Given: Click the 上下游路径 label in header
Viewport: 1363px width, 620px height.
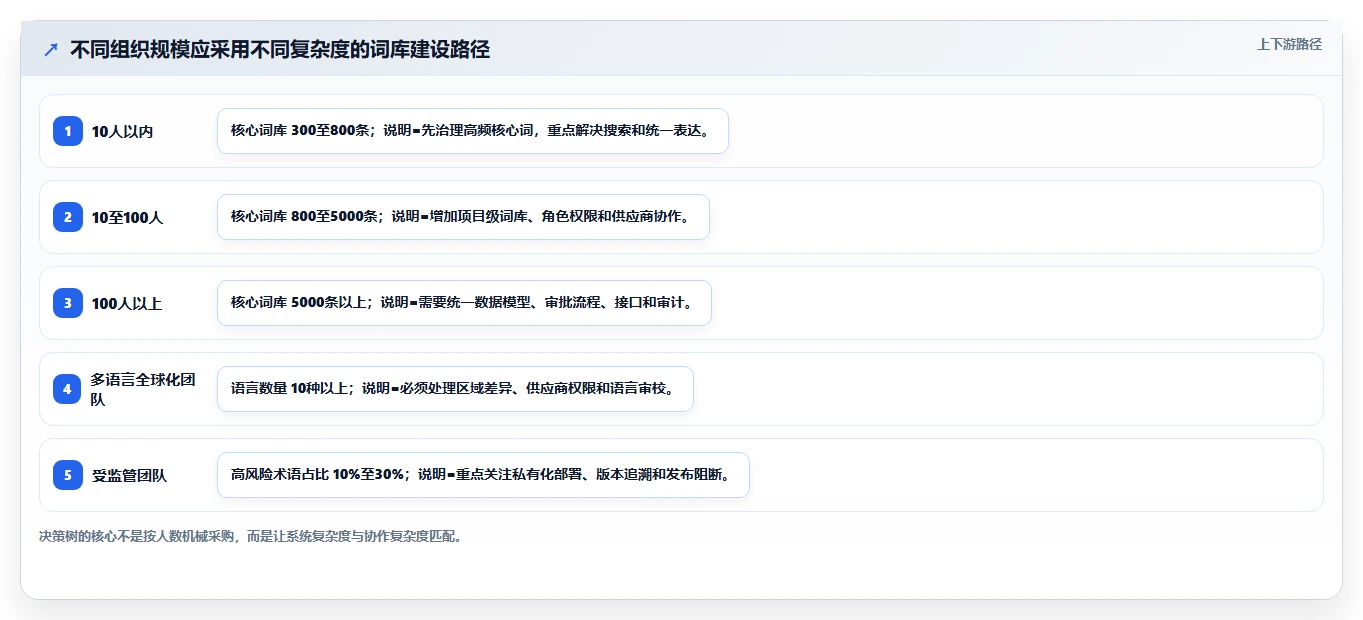Looking at the screenshot, I should (x=1289, y=44).
